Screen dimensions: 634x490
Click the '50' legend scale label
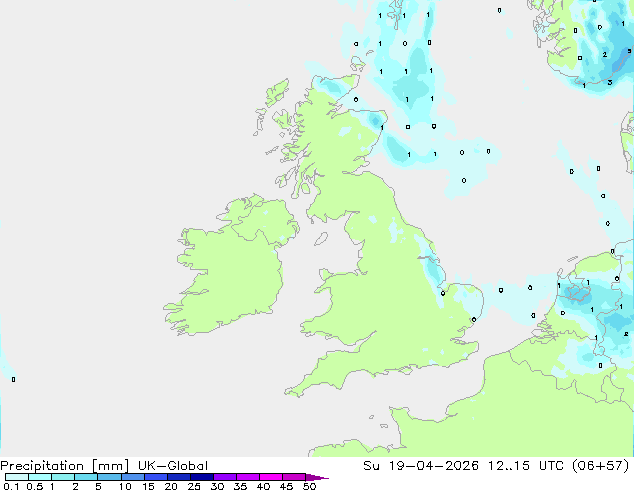pos(309,486)
